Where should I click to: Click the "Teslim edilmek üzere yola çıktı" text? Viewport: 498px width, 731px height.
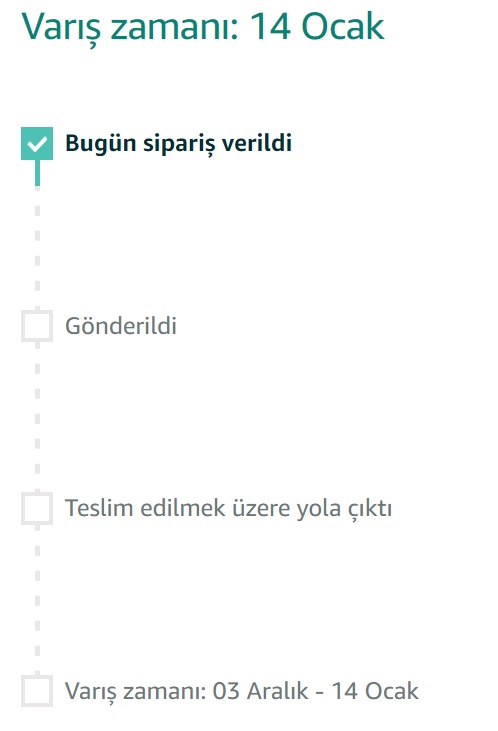(x=228, y=508)
